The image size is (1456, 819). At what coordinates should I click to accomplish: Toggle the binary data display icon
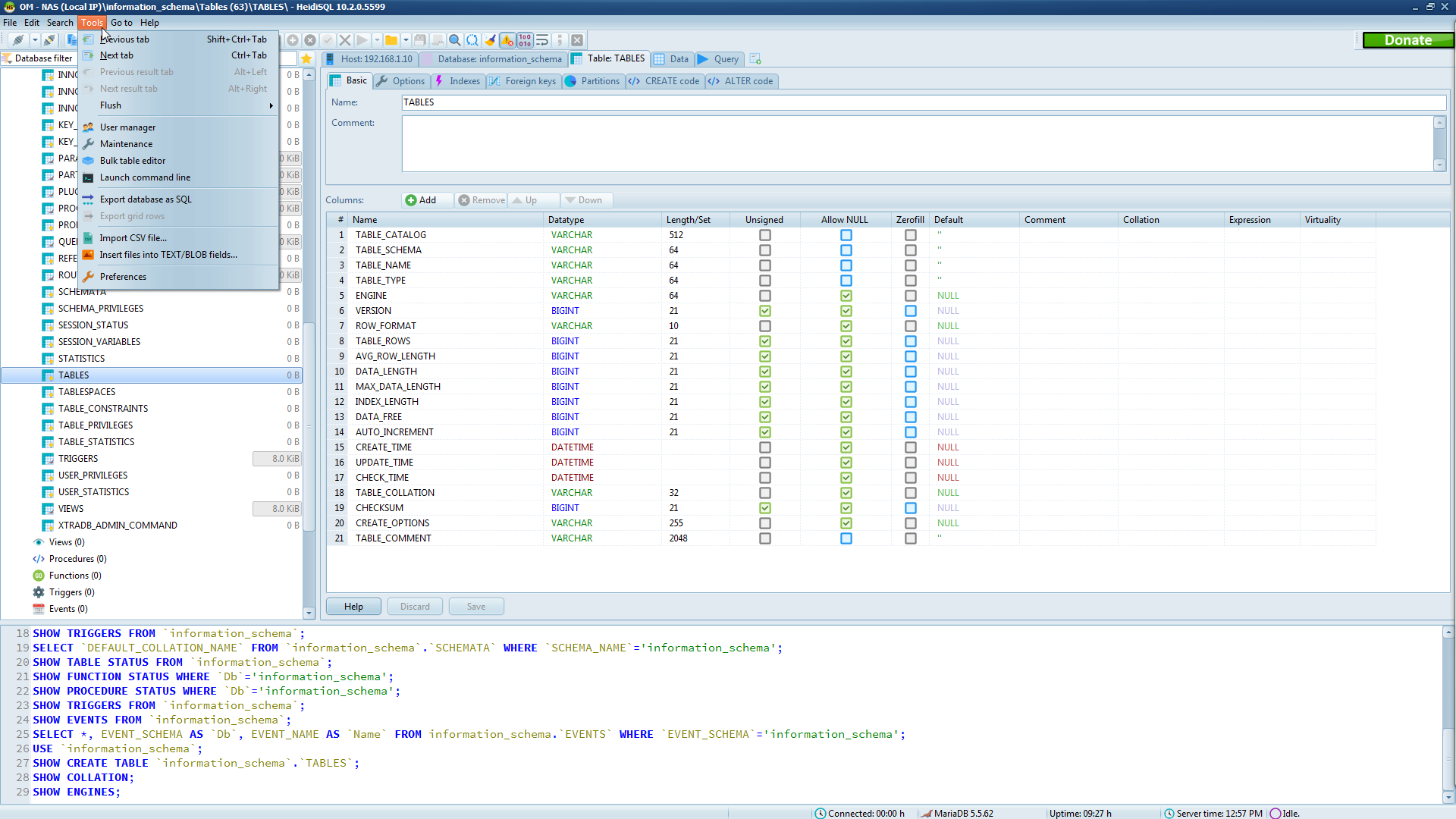(x=525, y=40)
